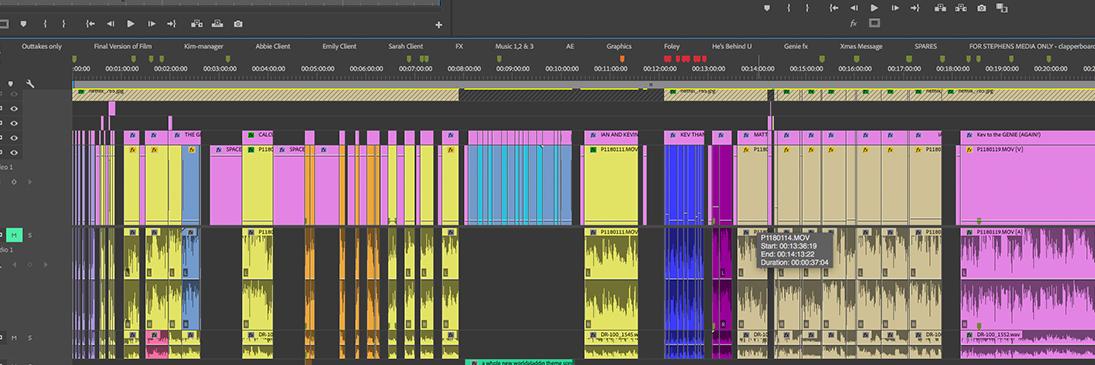The image size is (1095, 365).
Task: Open the Source monitor button editor plus icon
Action: 439,24
